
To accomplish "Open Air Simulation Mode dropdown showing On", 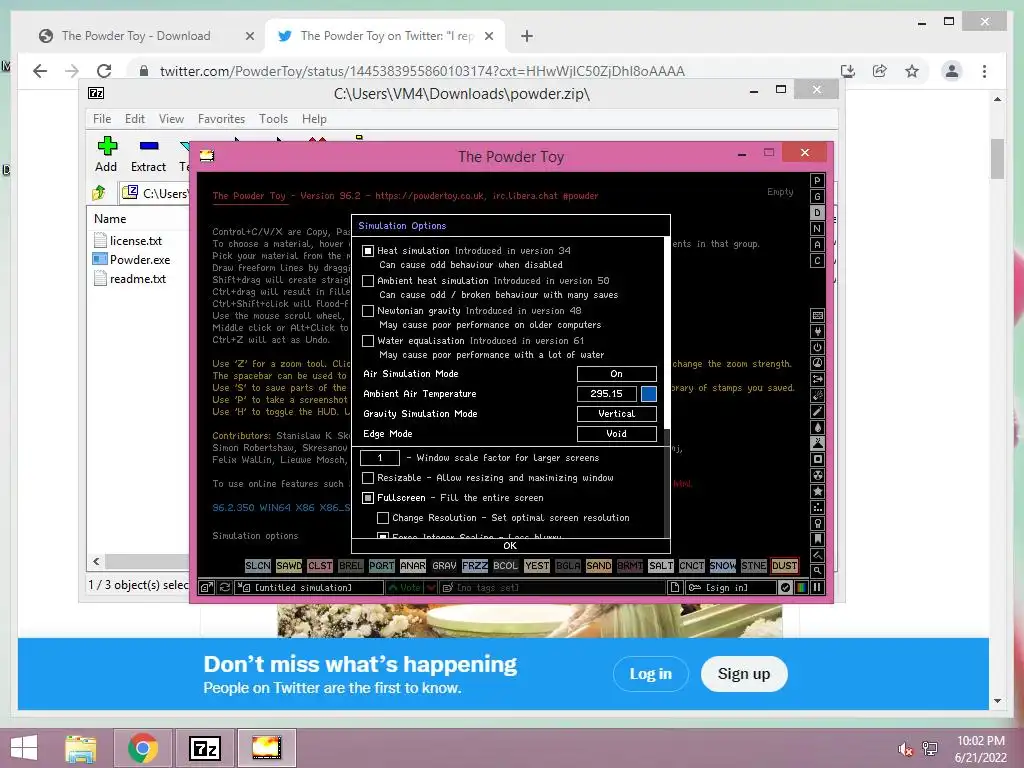I will click(616, 374).
